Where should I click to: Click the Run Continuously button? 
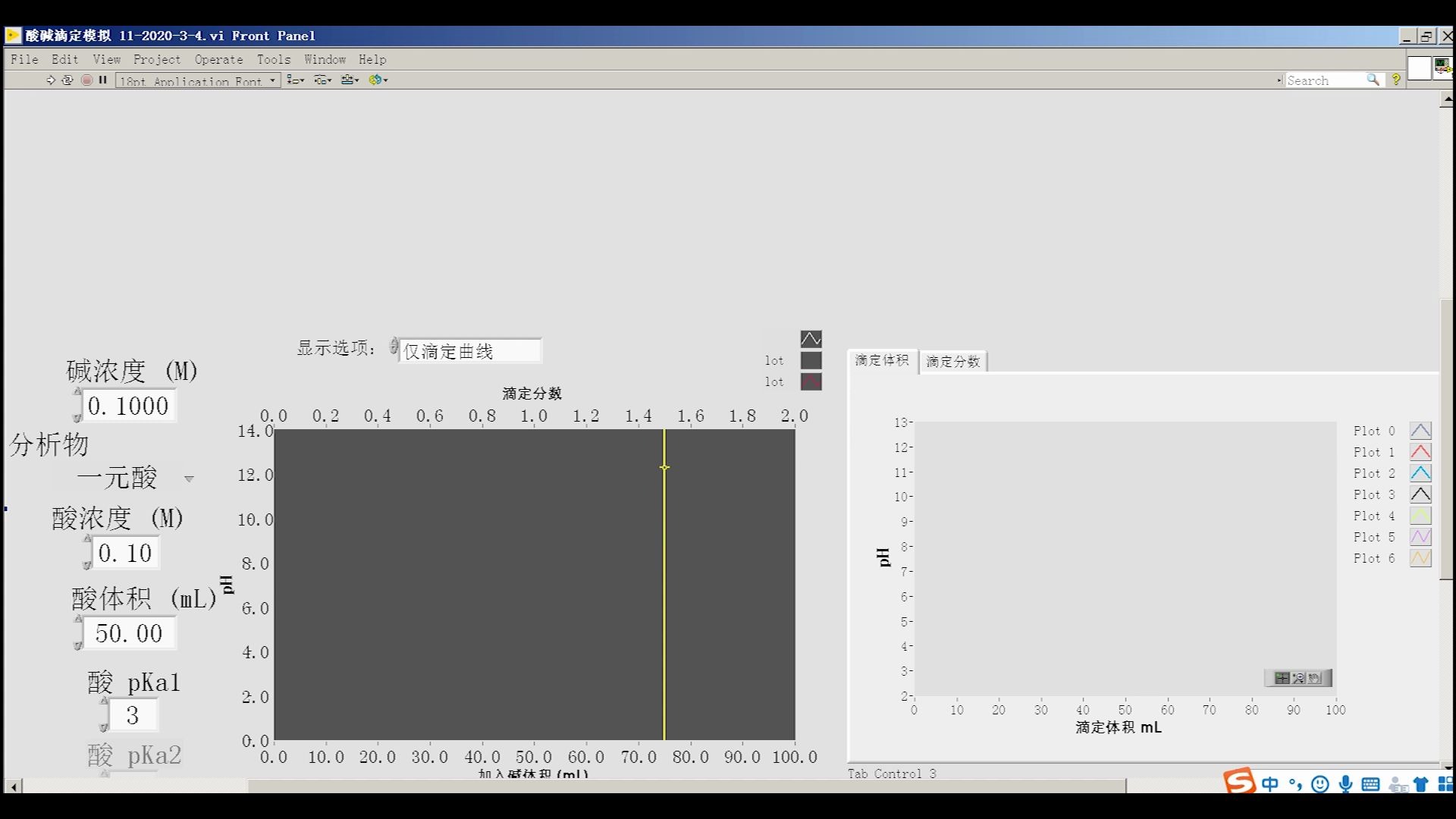tap(67, 80)
